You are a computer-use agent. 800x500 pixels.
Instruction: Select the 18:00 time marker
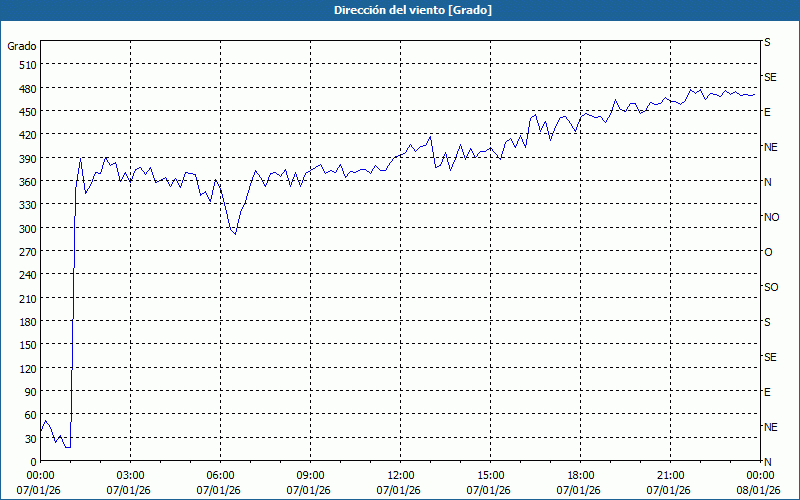pyautogui.click(x=580, y=475)
